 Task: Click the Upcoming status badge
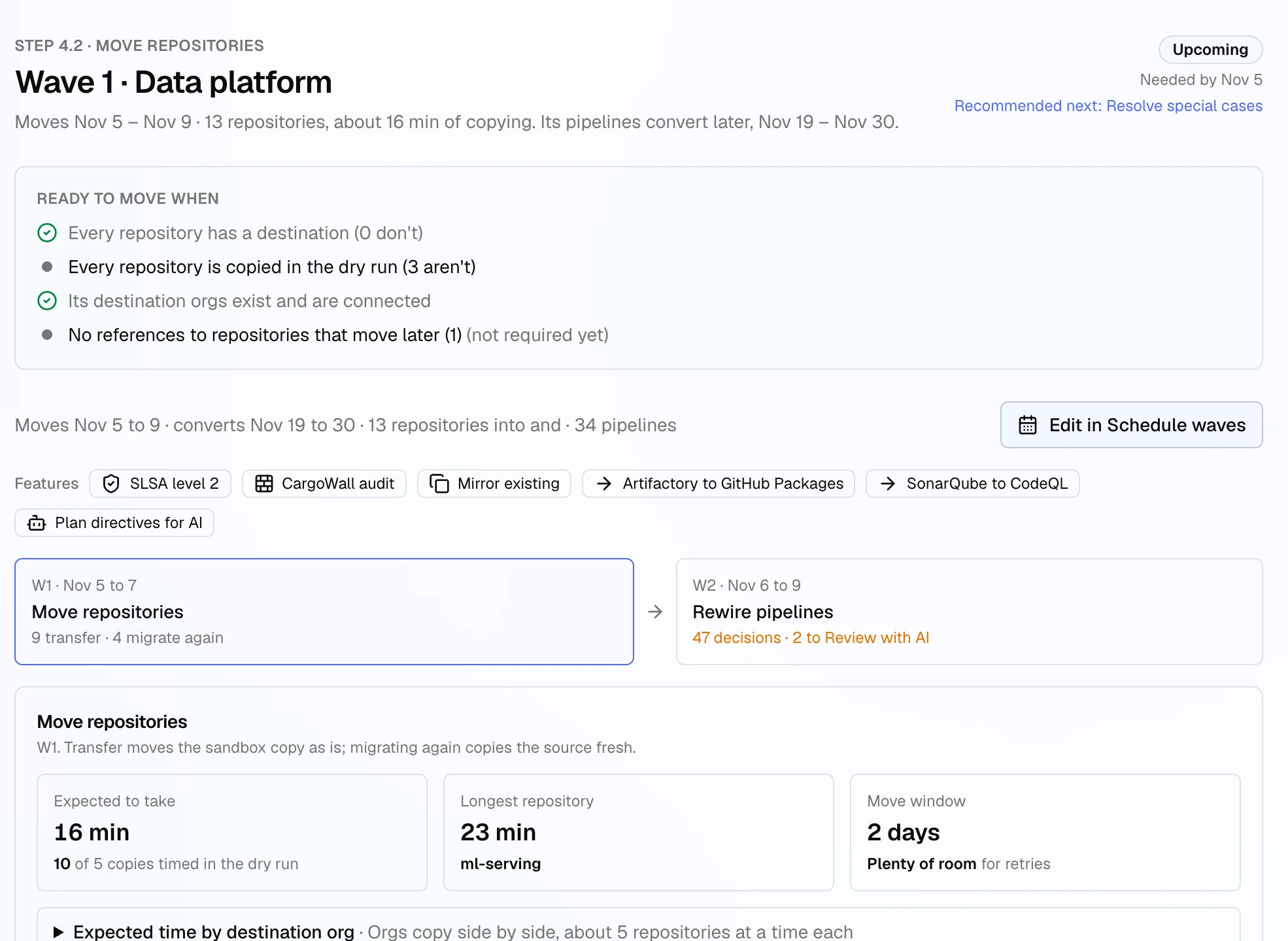tap(1210, 50)
